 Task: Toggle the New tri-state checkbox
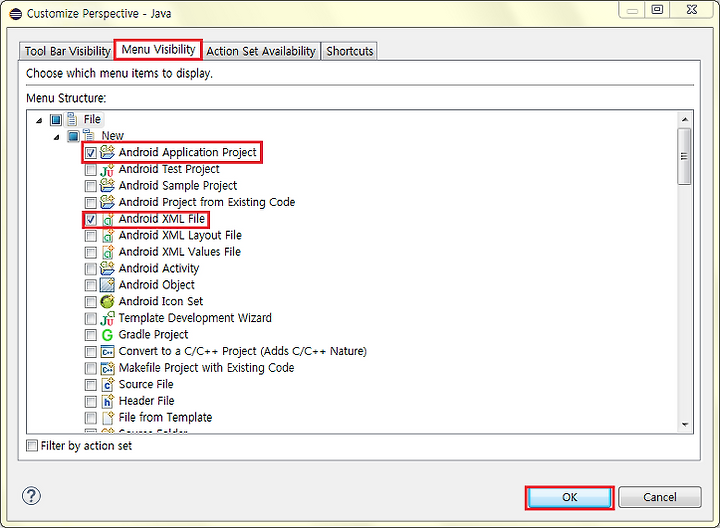[73, 136]
